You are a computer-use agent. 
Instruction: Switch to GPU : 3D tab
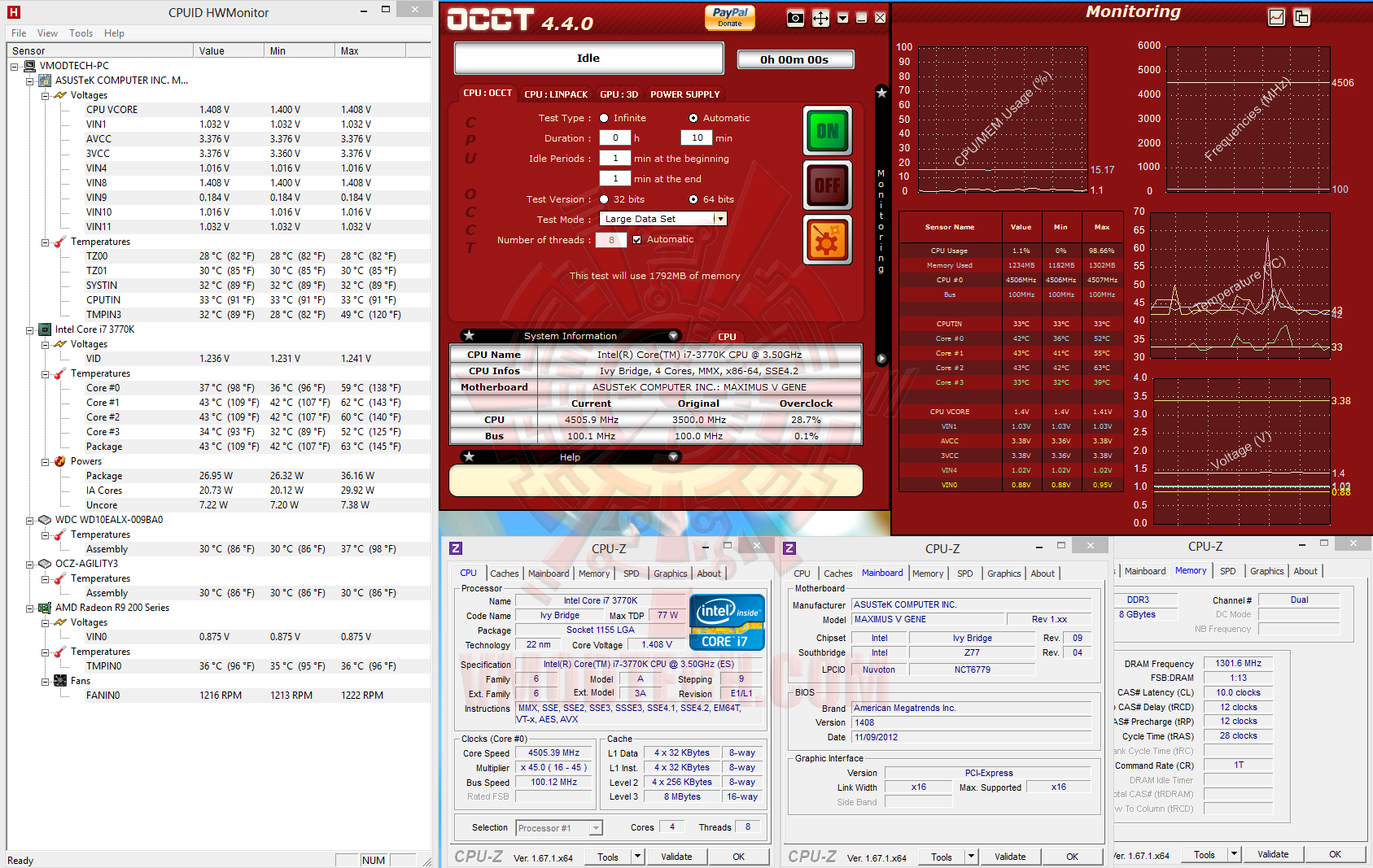point(619,94)
